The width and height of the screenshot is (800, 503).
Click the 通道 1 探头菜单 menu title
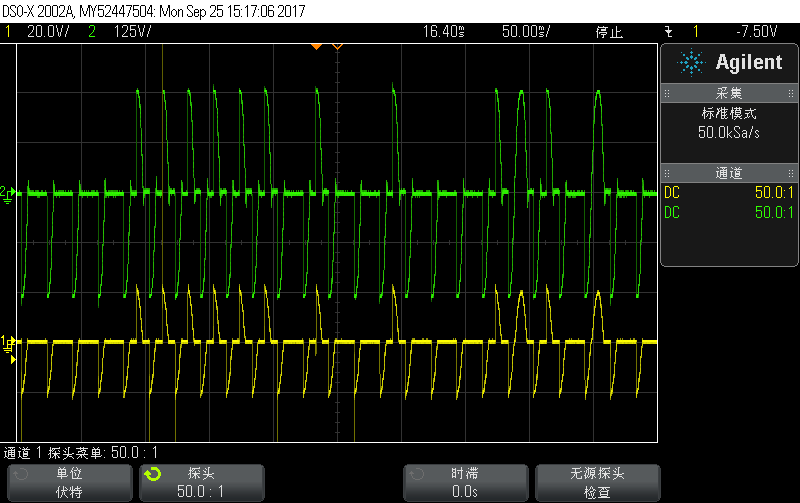81,452
